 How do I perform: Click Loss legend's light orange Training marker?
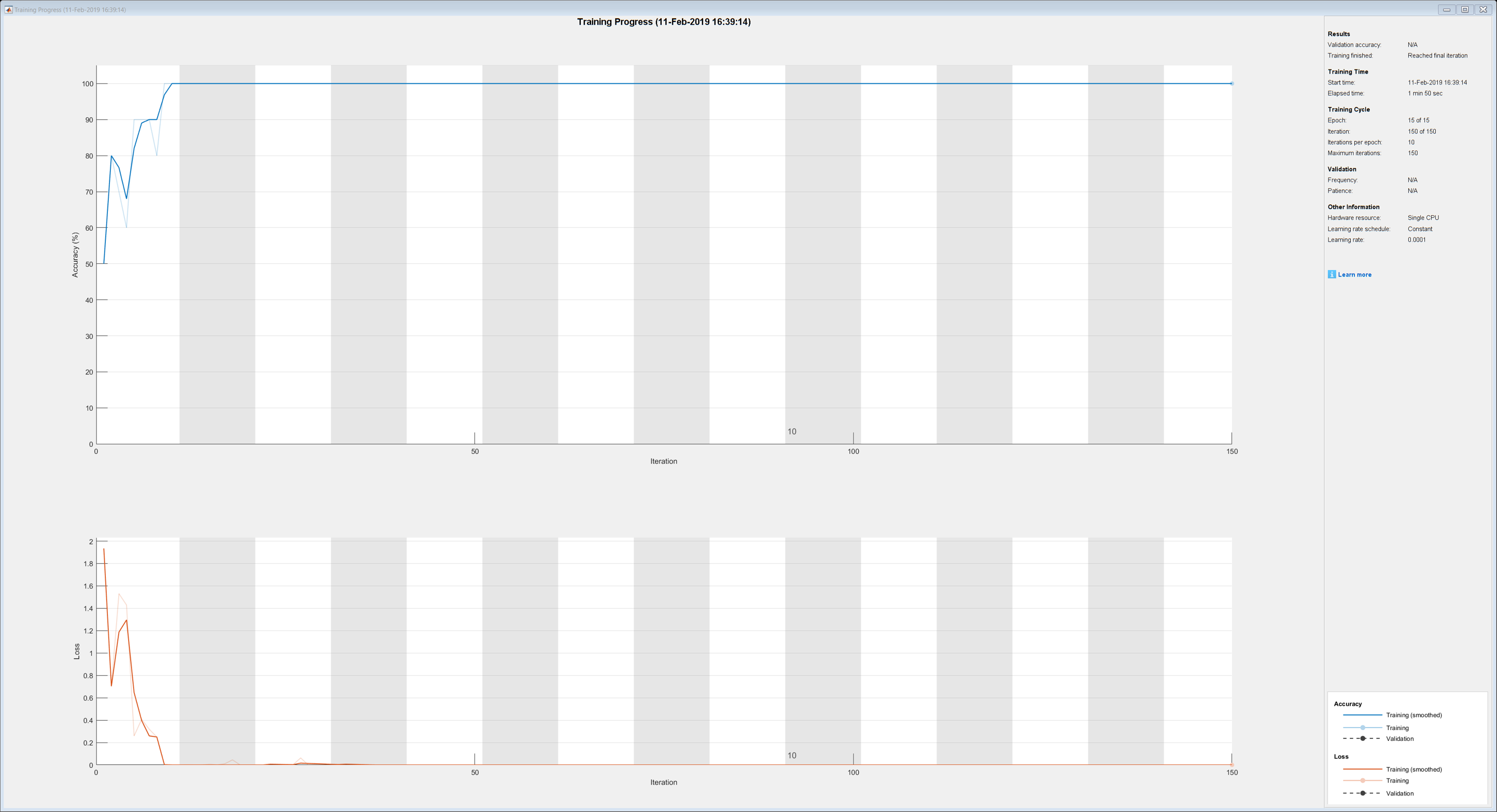click(x=1362, y=780)
